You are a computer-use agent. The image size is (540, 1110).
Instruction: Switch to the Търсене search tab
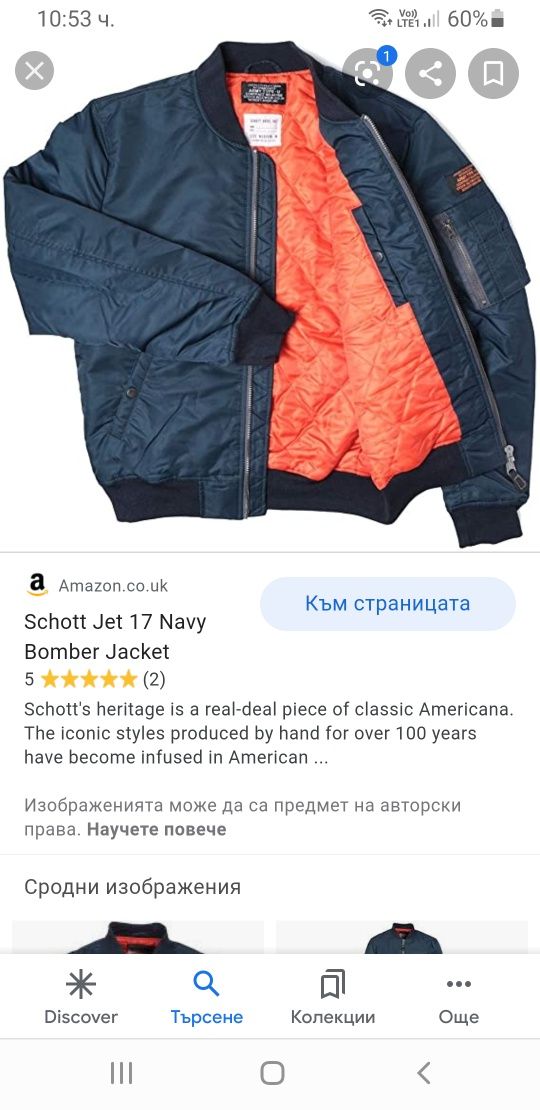pyautogui.click(x=207, y=998)
